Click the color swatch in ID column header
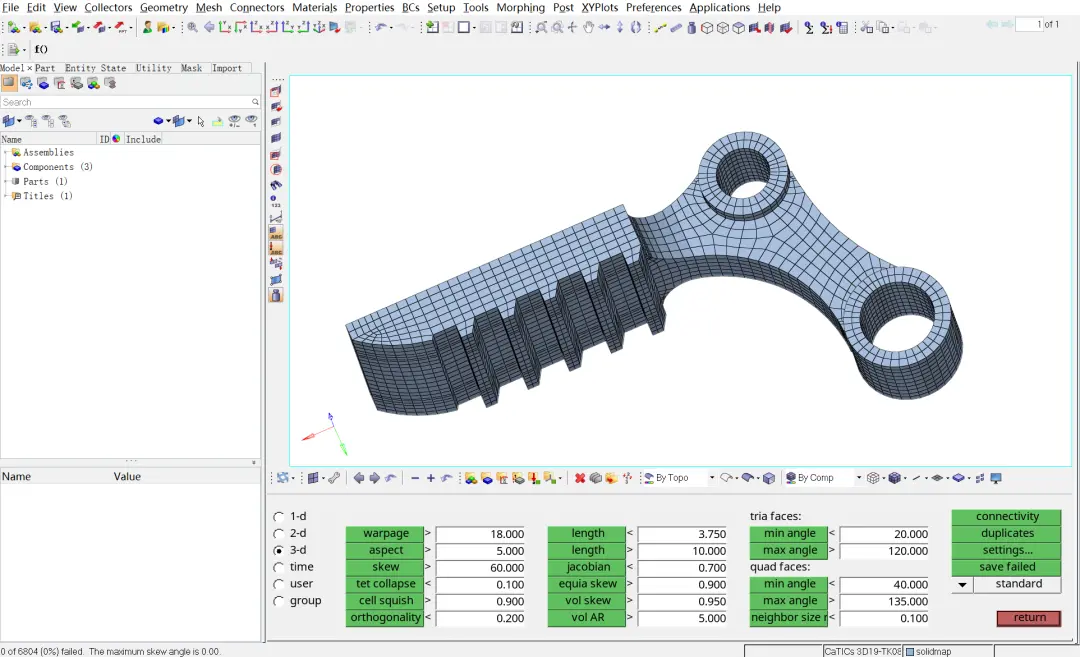The width and height of the screenshot is (1080, 657). 116,139
